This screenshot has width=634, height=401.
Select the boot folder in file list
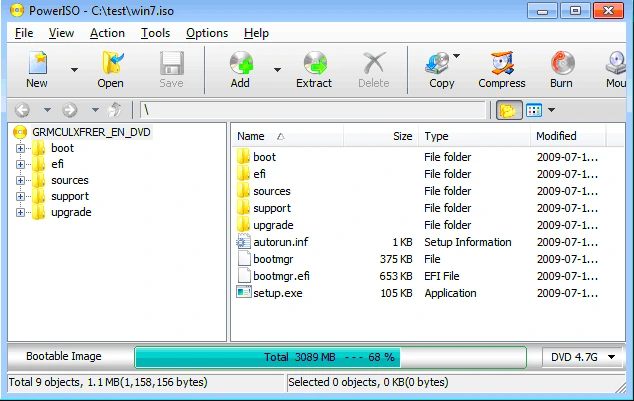[x=264, y=157]
